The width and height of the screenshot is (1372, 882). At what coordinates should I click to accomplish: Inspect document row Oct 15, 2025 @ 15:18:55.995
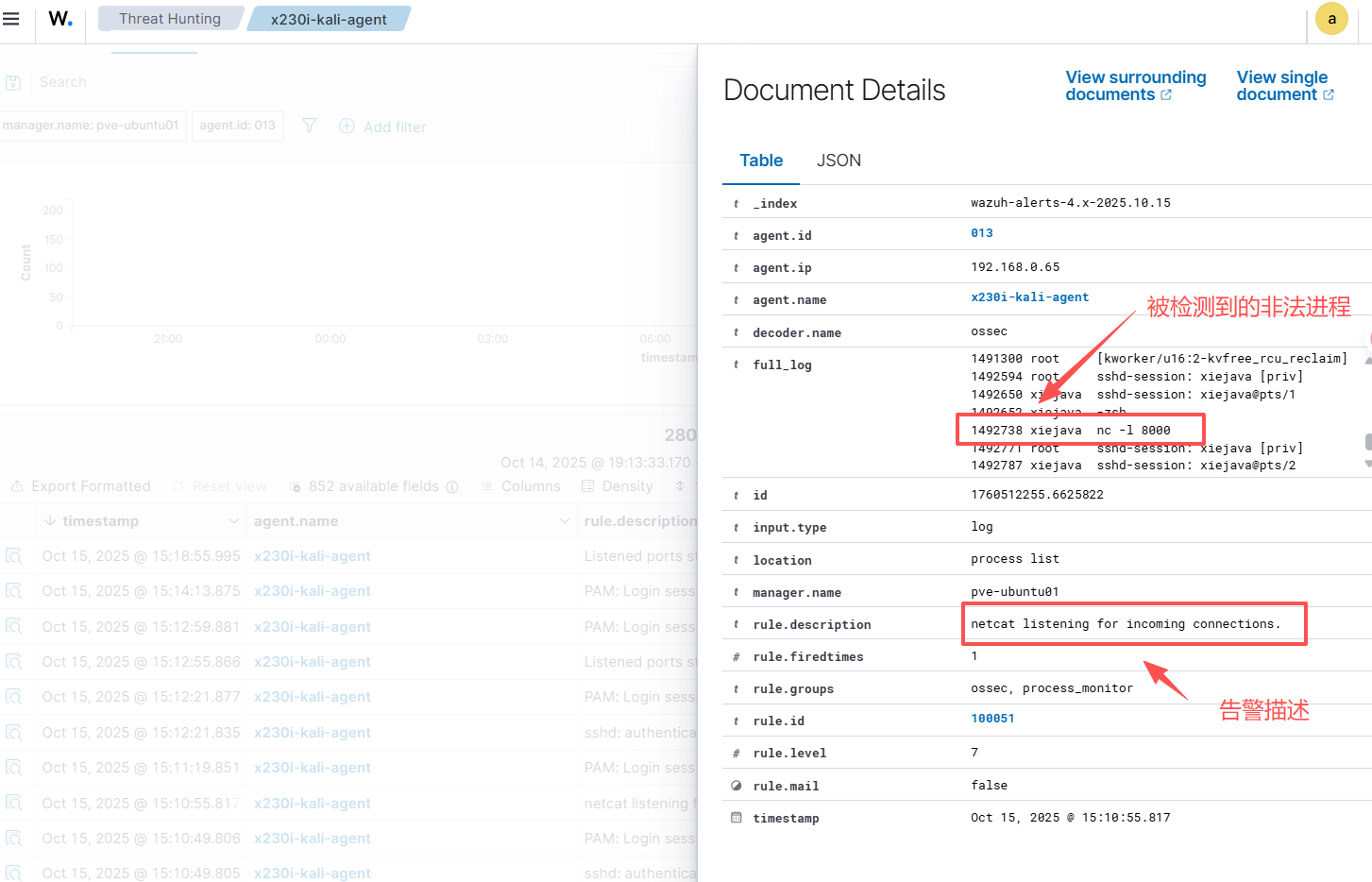[x=13, y=556]
